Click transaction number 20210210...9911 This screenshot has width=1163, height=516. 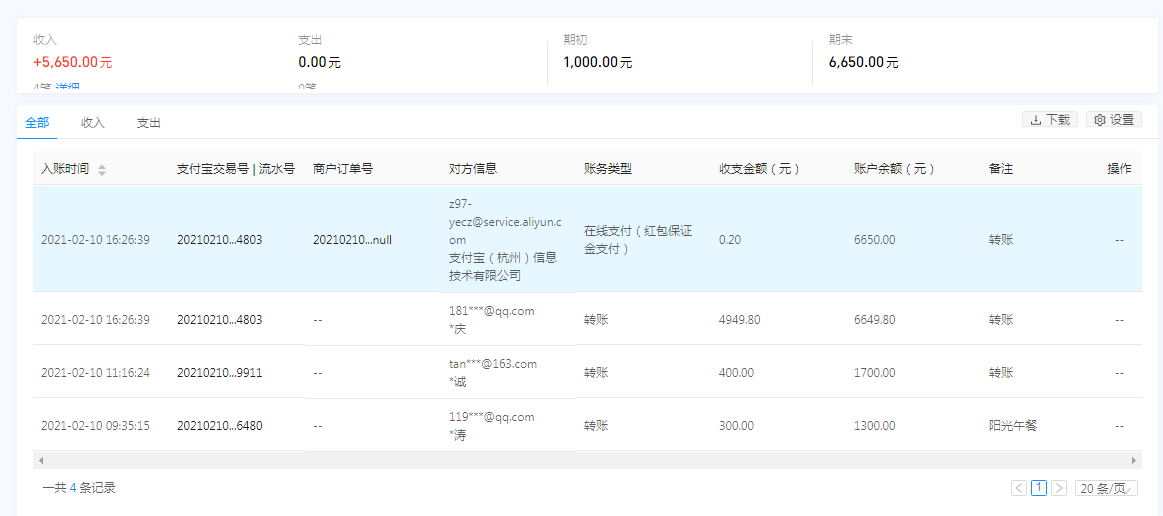click(x=219, y=372)
